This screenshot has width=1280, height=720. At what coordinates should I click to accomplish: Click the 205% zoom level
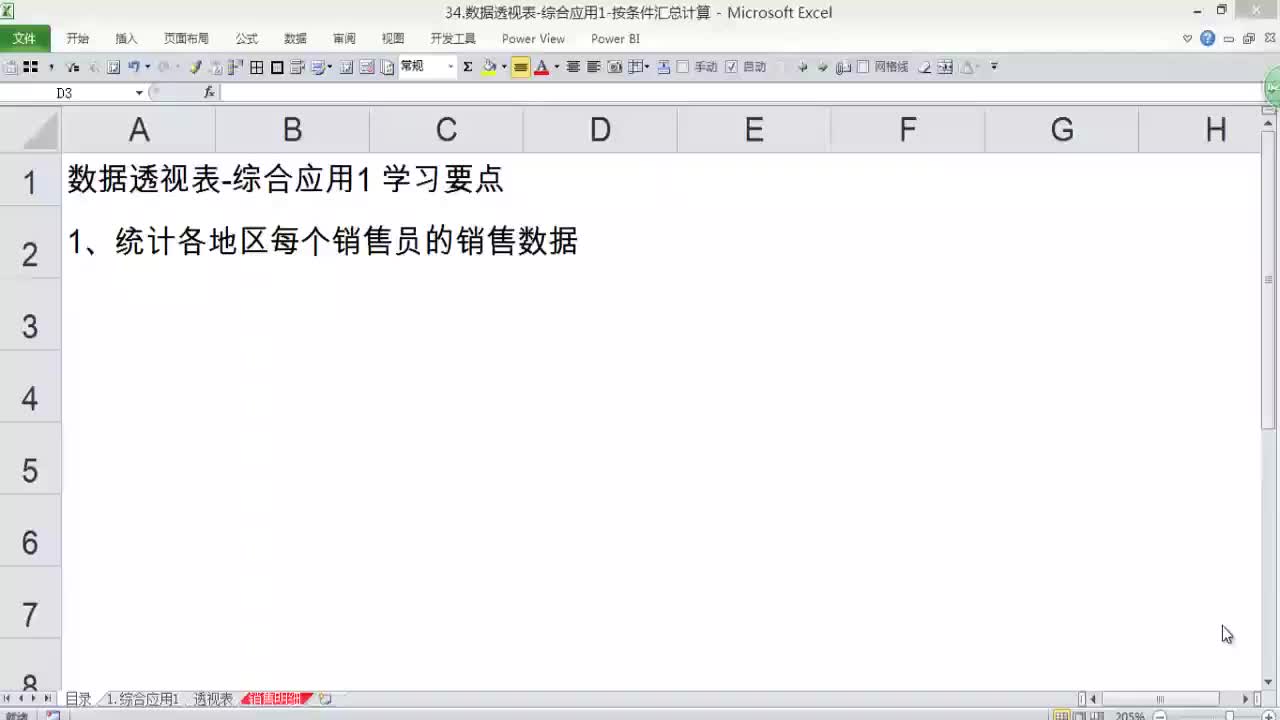1130,716
